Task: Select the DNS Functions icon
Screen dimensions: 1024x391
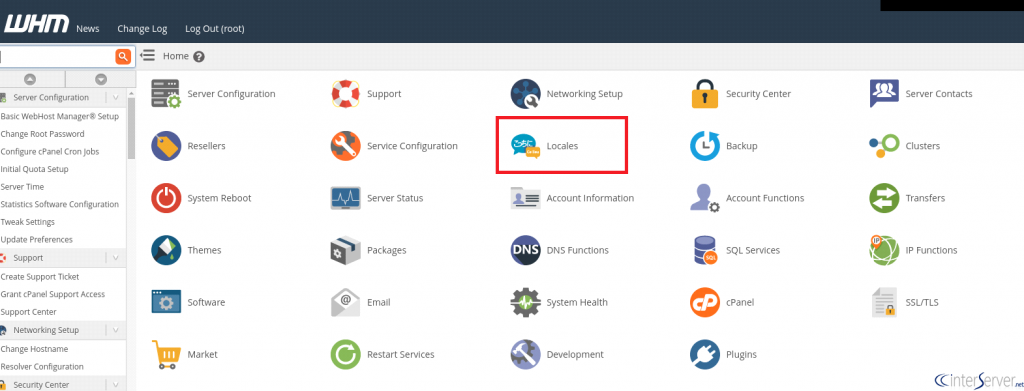Action: point(526,251)
